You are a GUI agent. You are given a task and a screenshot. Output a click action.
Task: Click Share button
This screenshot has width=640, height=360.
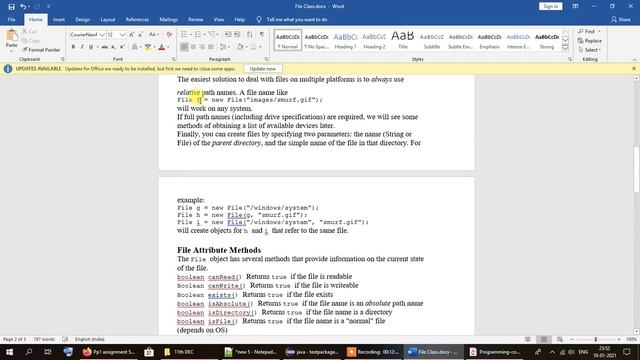[x=621, y=20]
